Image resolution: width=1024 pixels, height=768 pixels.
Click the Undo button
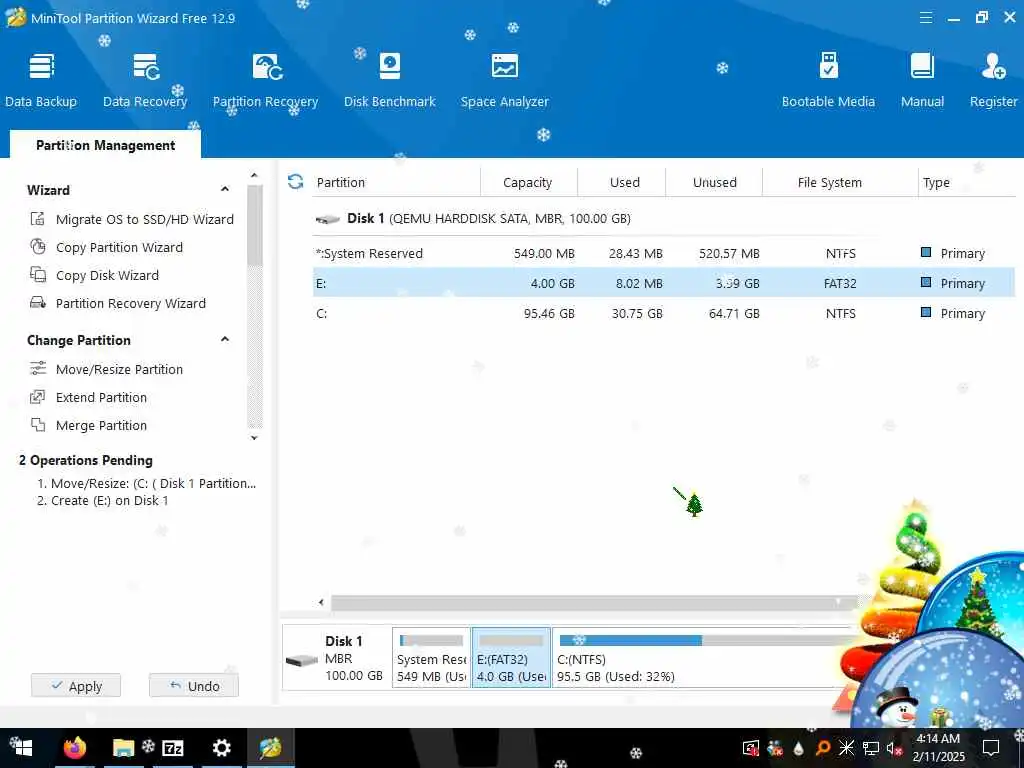tap(194, 686)
